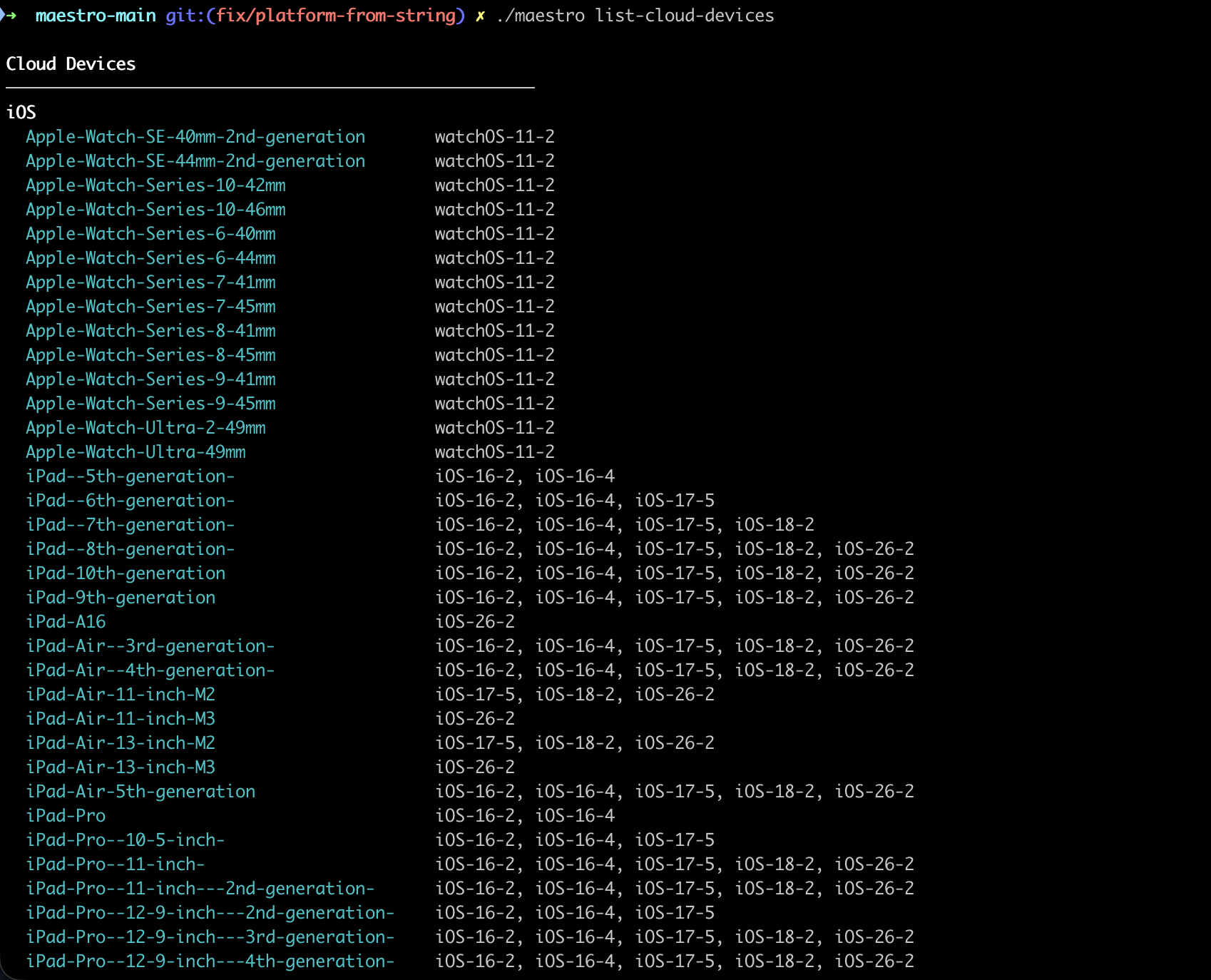Pick iPad-Air-5th-generation from the list
The width and height of the screenshot is (1211, 980).
pos(140,792)
